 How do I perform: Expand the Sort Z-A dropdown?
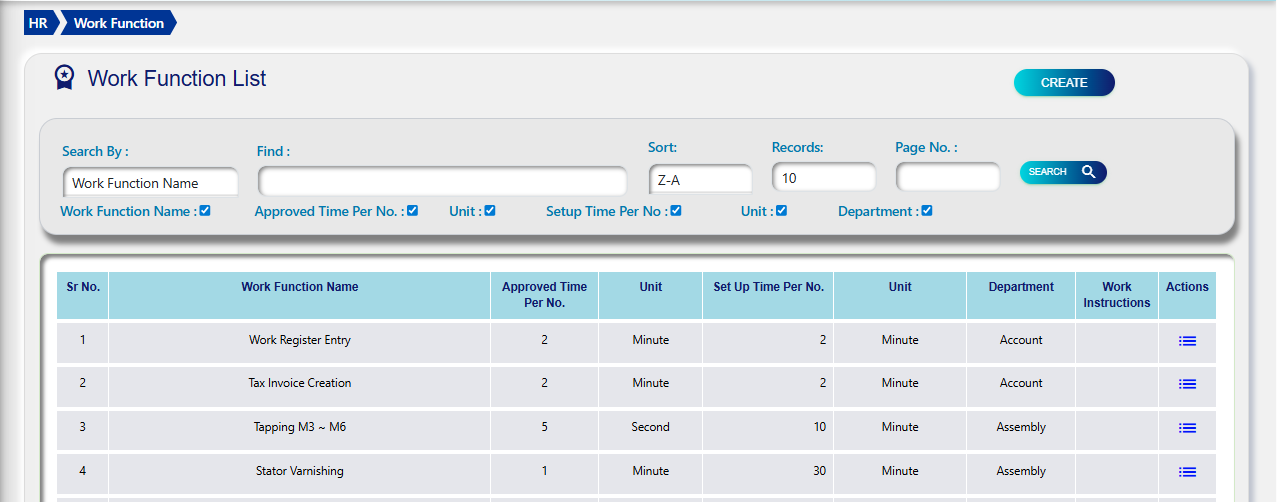tap(700, 179)
